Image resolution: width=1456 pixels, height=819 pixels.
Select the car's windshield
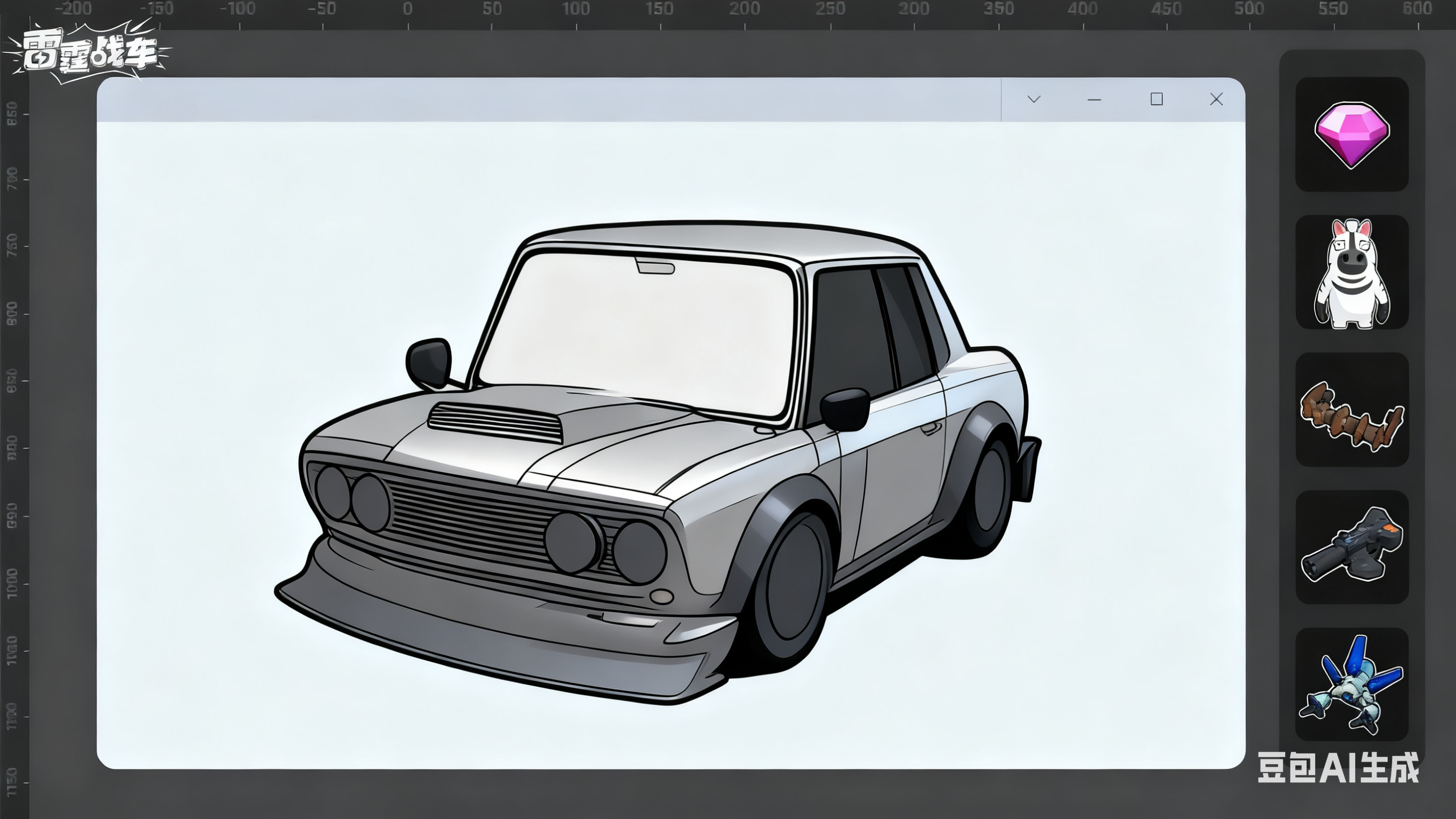pyautogui.click(x=636, y=333)
